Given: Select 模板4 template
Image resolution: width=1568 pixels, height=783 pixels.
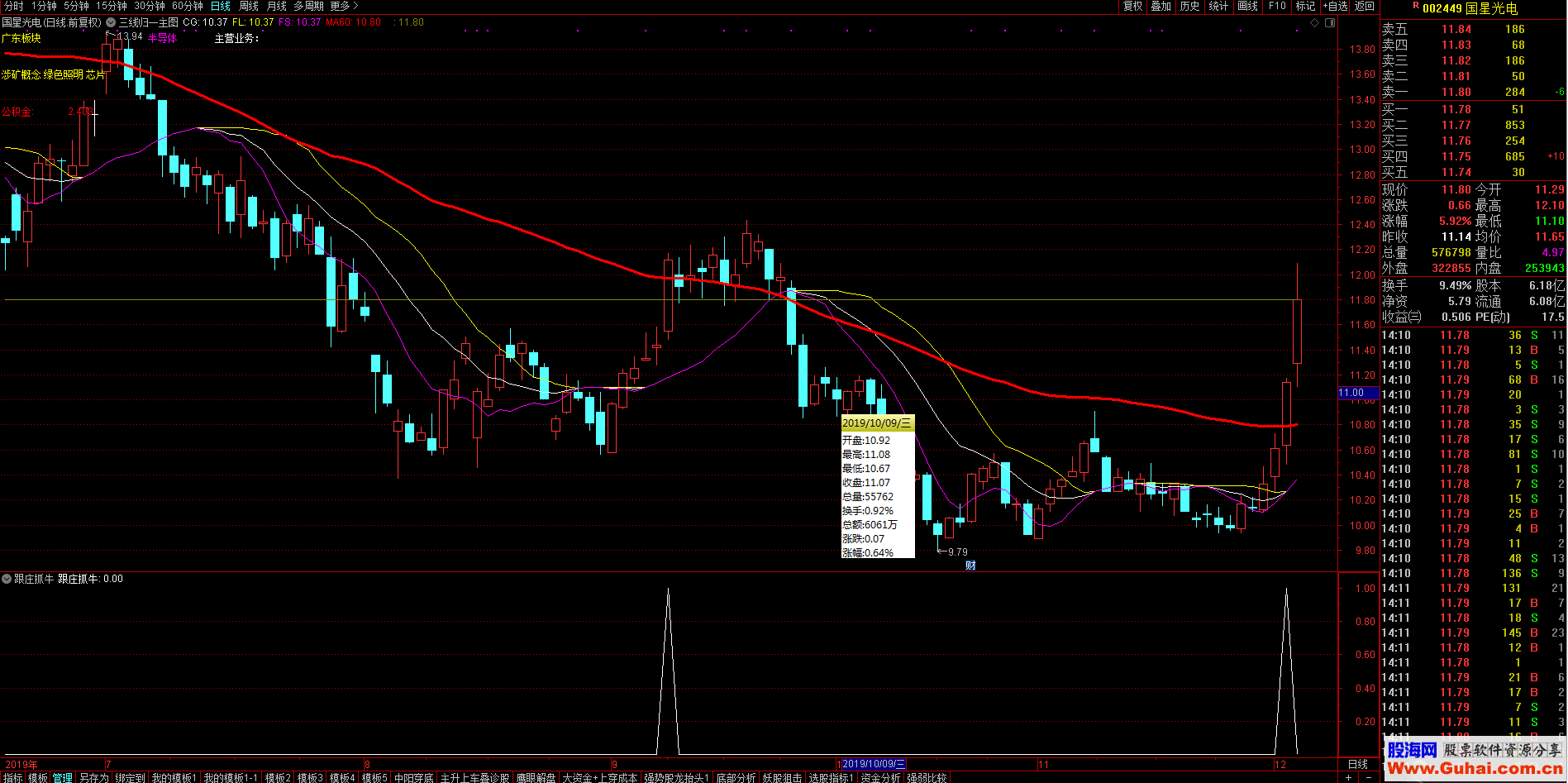Looking at the screenshot, I should [x=342, y=777].
